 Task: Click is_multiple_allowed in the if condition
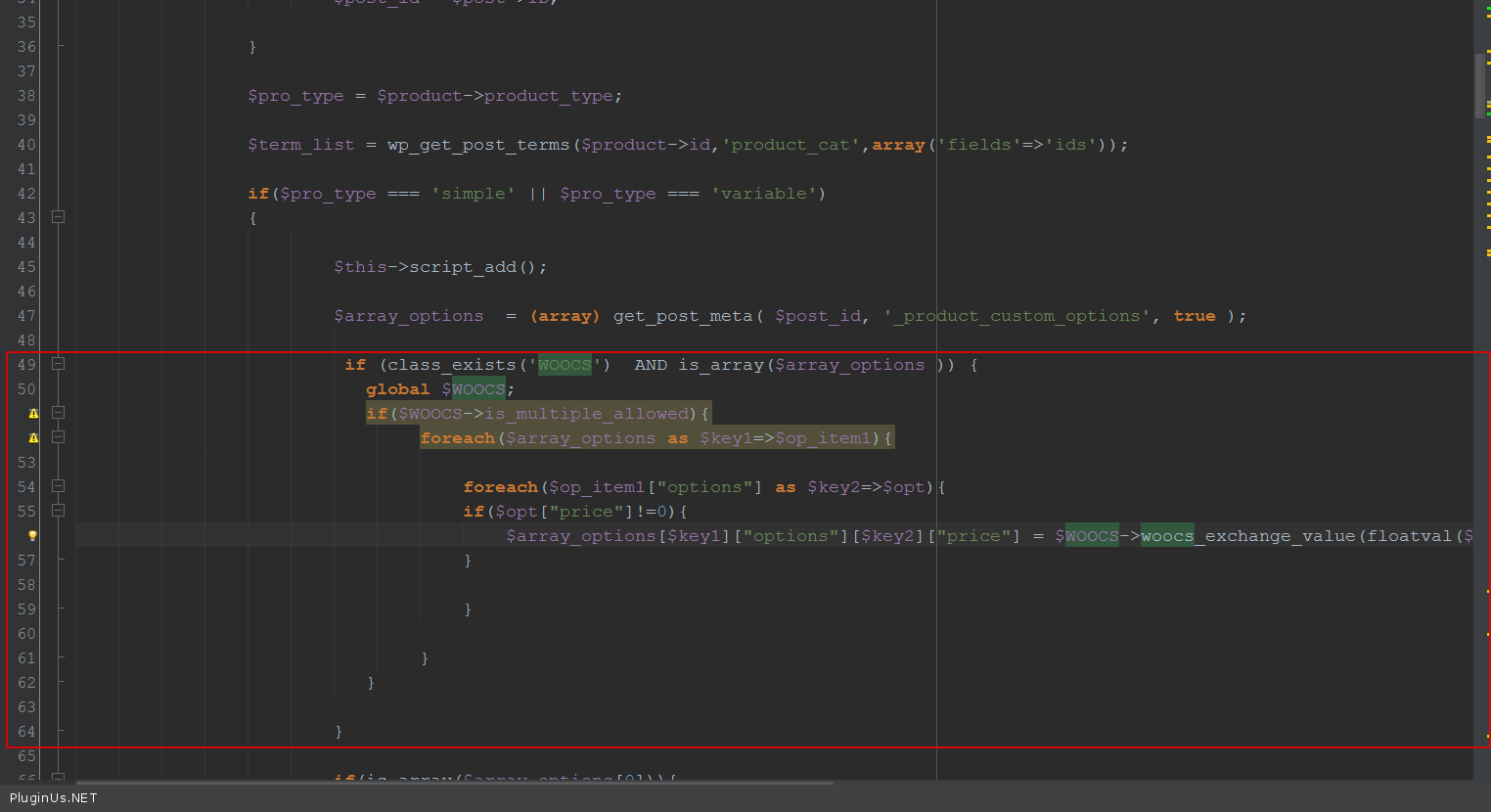587,414
